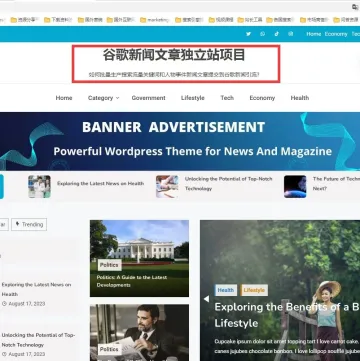The image size is (360, 361).
Task: Open the marketing bookmarks folder
Action: click(155, 20)
